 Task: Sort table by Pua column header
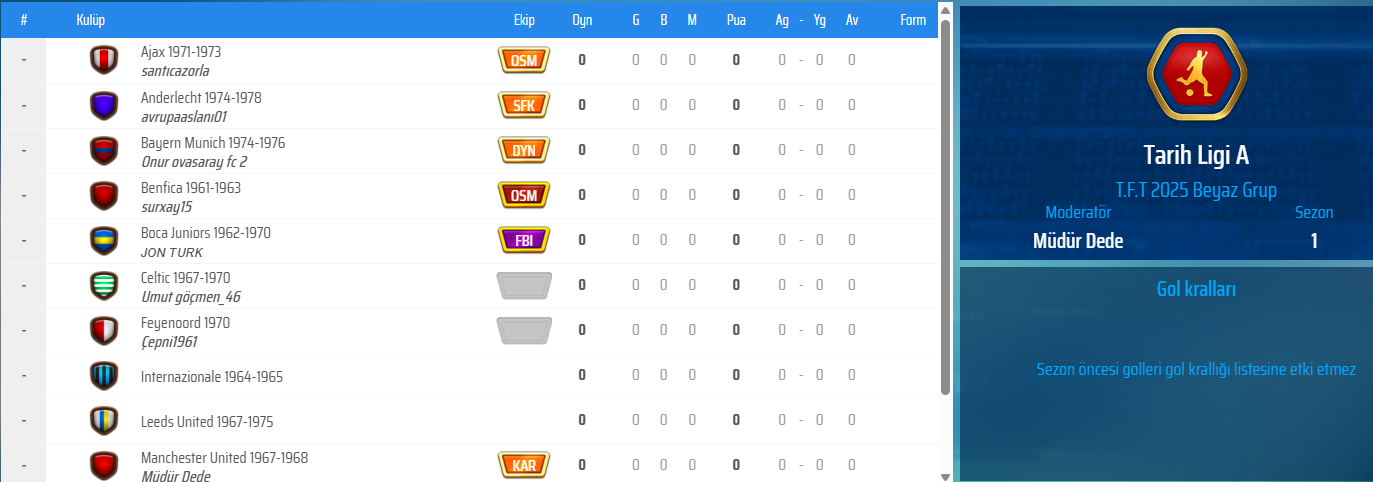(736, 20)
